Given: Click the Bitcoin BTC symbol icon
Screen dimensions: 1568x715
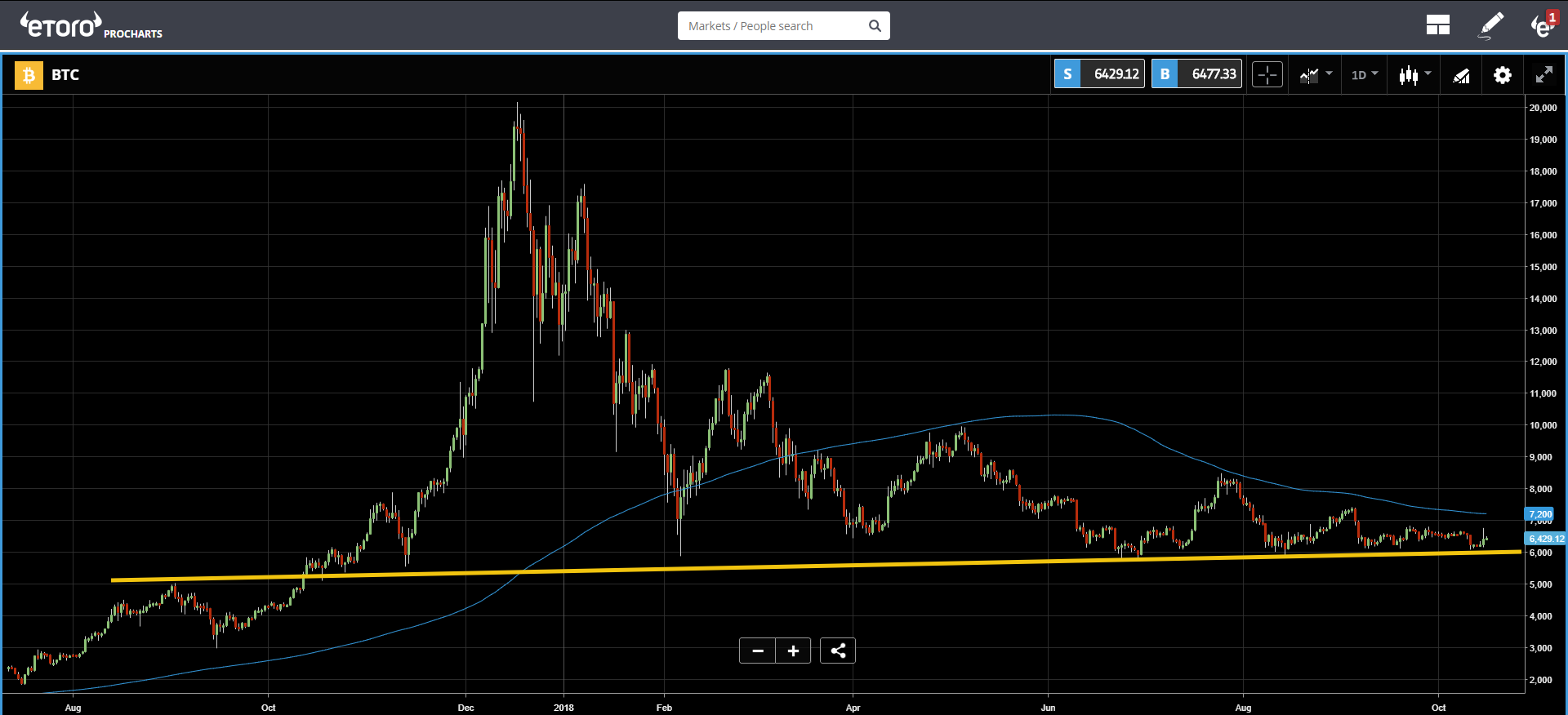Looking at the screenshot, I should point(29,75).
